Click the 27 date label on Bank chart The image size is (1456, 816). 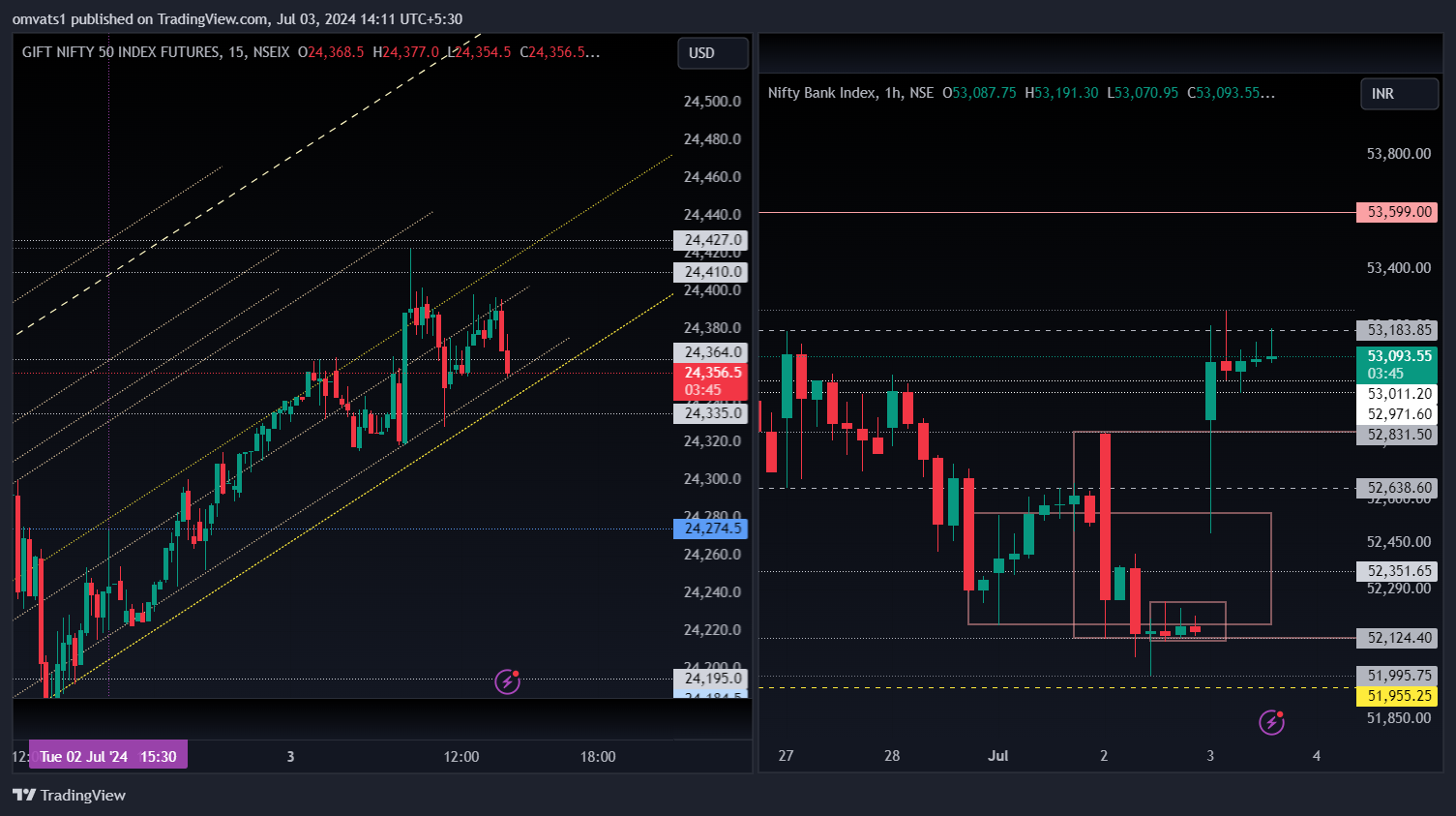click(786, 755)
